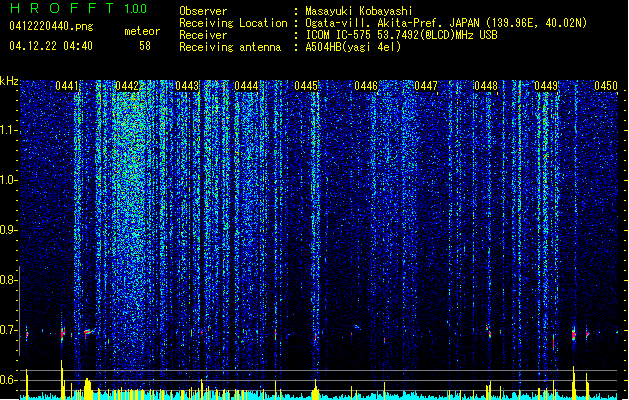Click the 0.9 frequency axis label
This screenshot has height=400, width=629.
click(8, 230)
